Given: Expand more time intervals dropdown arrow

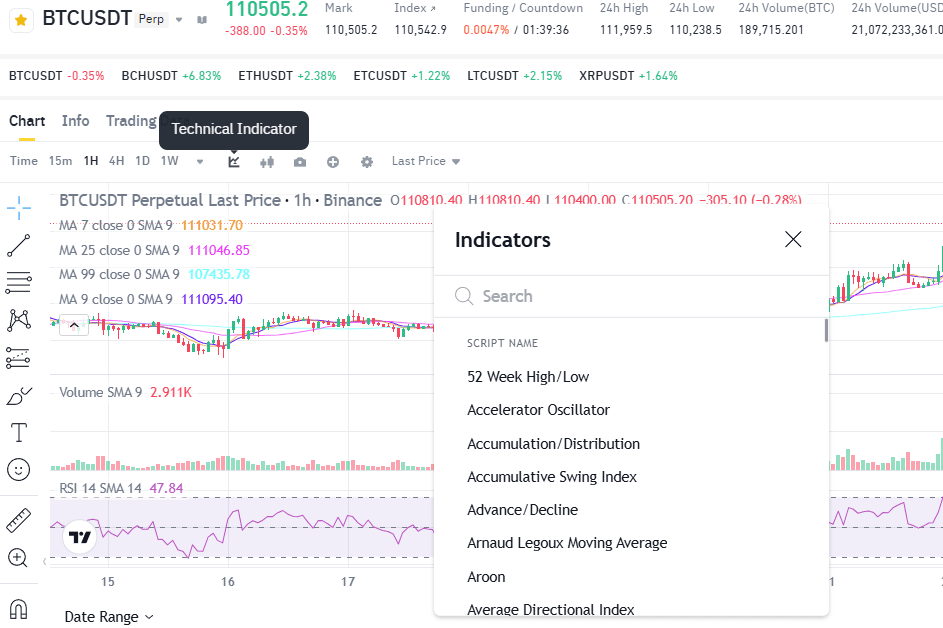Looking at the screenshot, I should tap(200, 161).
